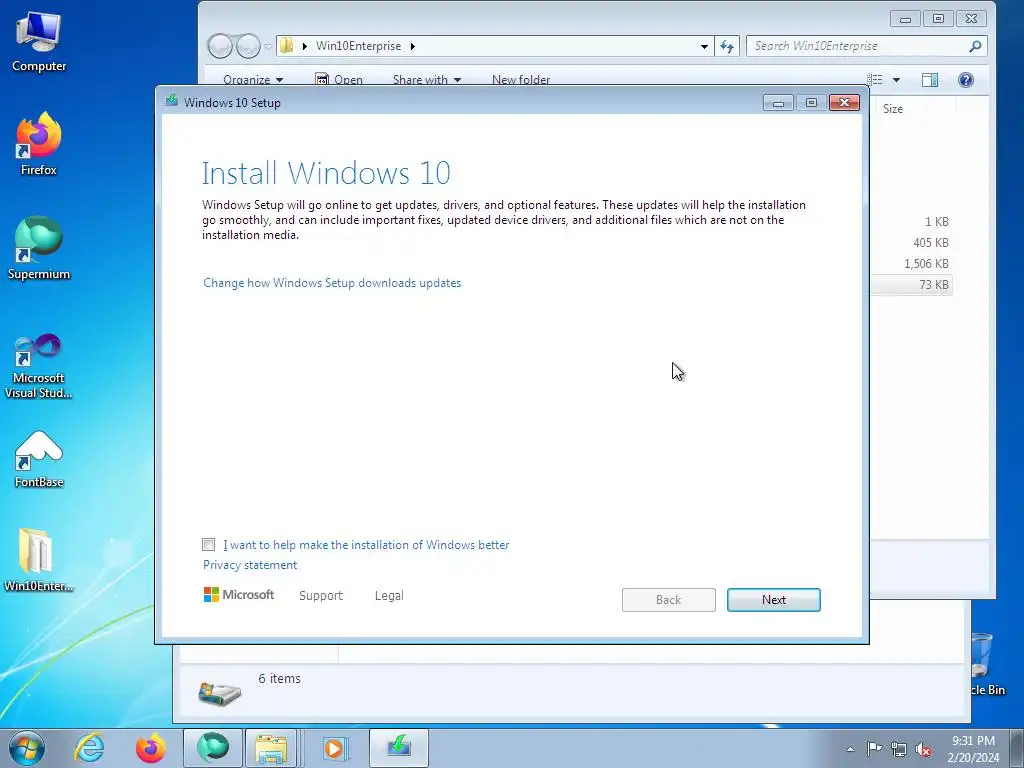This screenshot has width=1024, height=768.
Task: Click the arrow after Win10Enterprise in path
Action: (x=413, y=46)
